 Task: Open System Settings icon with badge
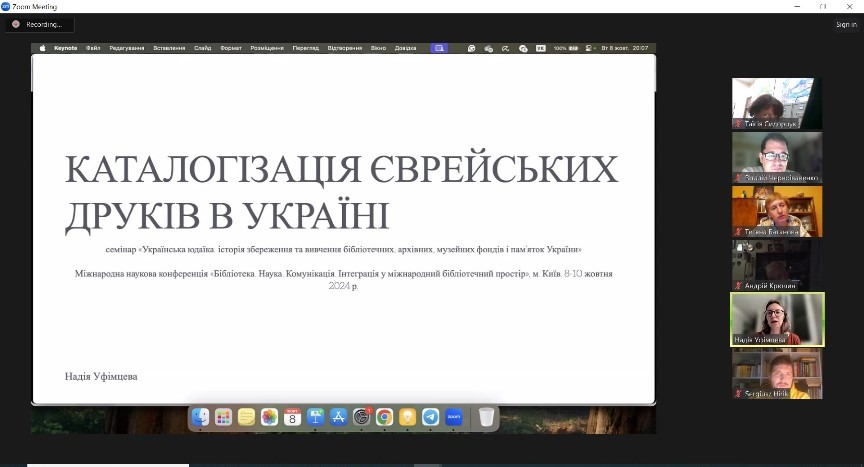pyautogui.click(x=361, y=417)
